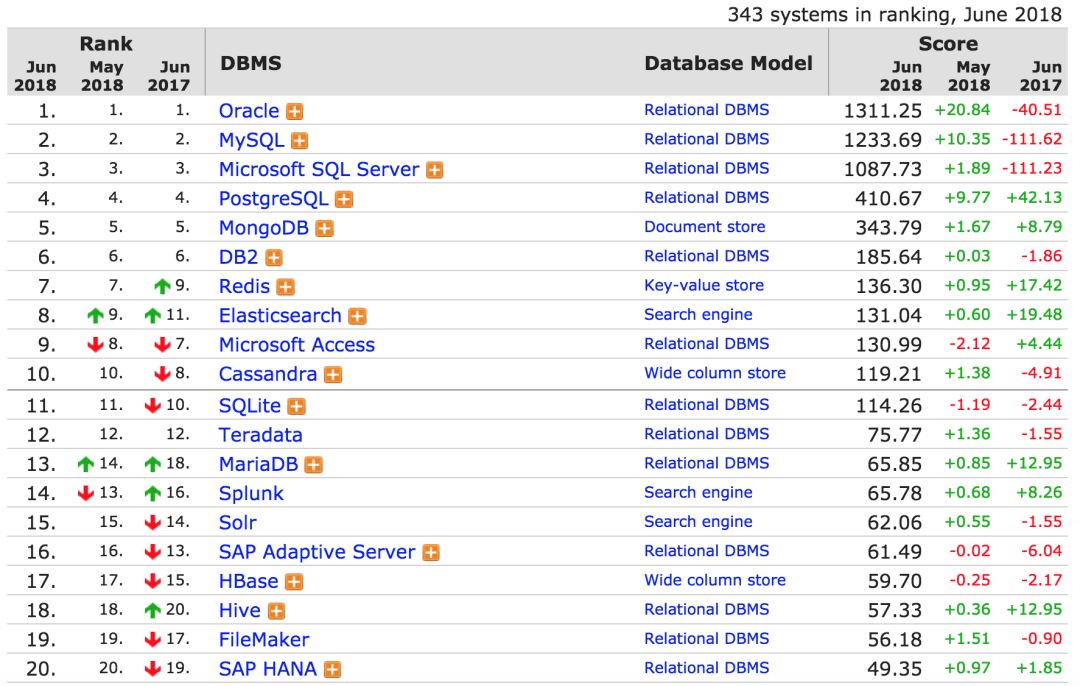This screenshot has width=1080, height=686.
Task: Open the Microsoft Access link
Action: [296, 345]
